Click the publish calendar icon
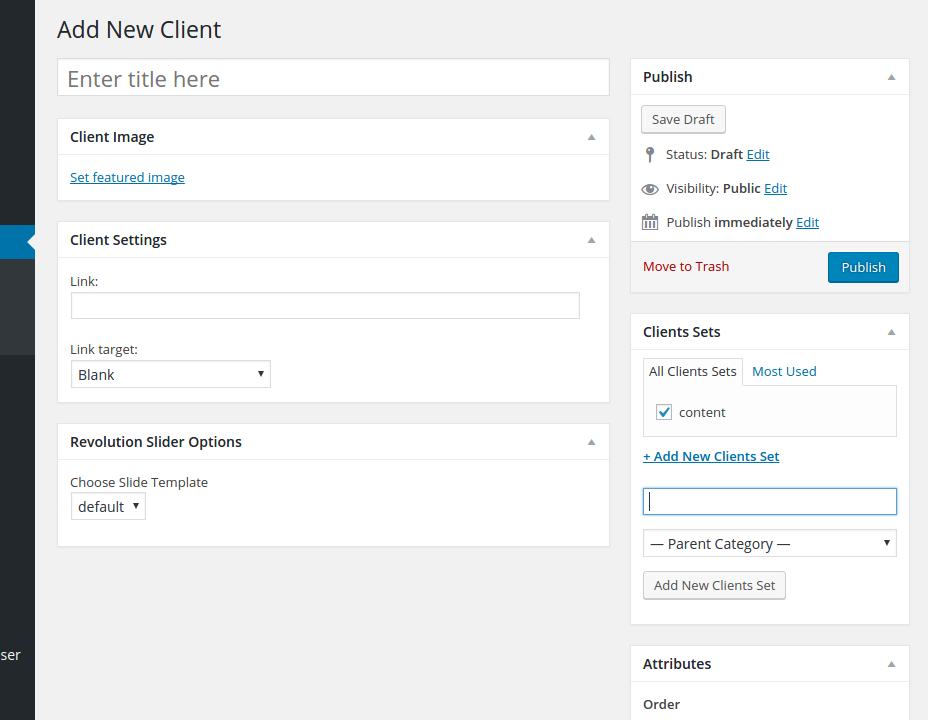 click(650, 222)
